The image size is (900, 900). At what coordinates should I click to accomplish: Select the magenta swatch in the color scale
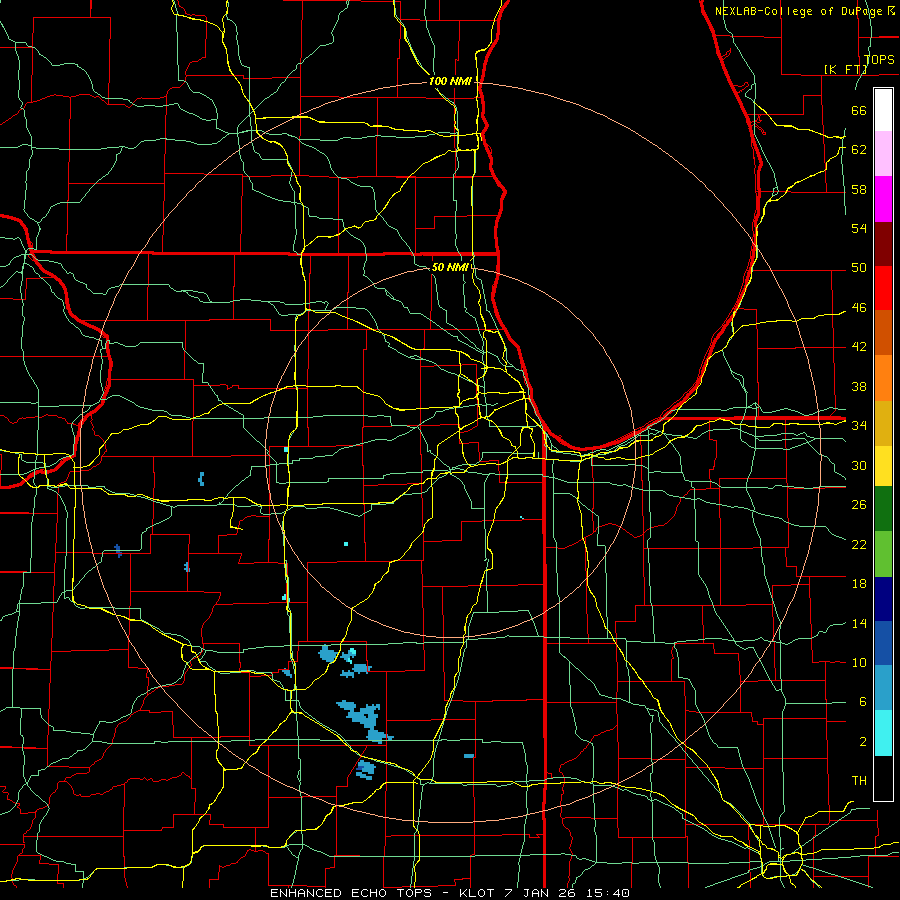[883, 199]
